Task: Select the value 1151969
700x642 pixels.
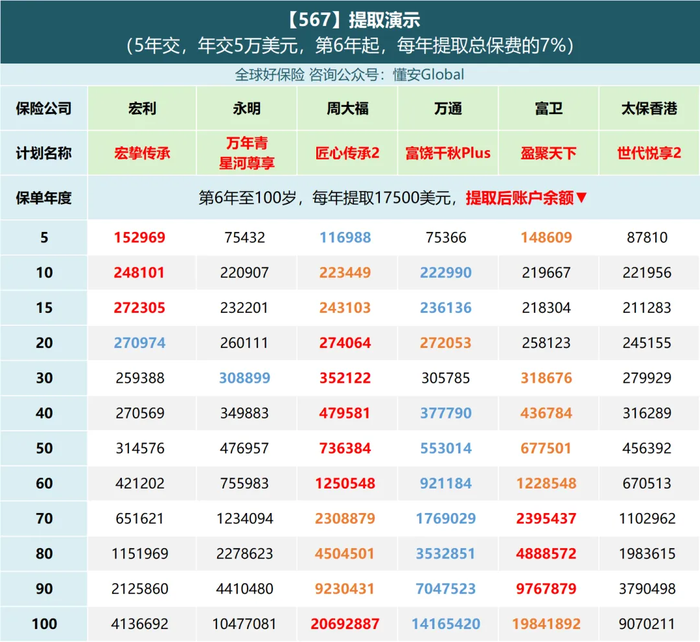Action: click(x=140, y=554)
